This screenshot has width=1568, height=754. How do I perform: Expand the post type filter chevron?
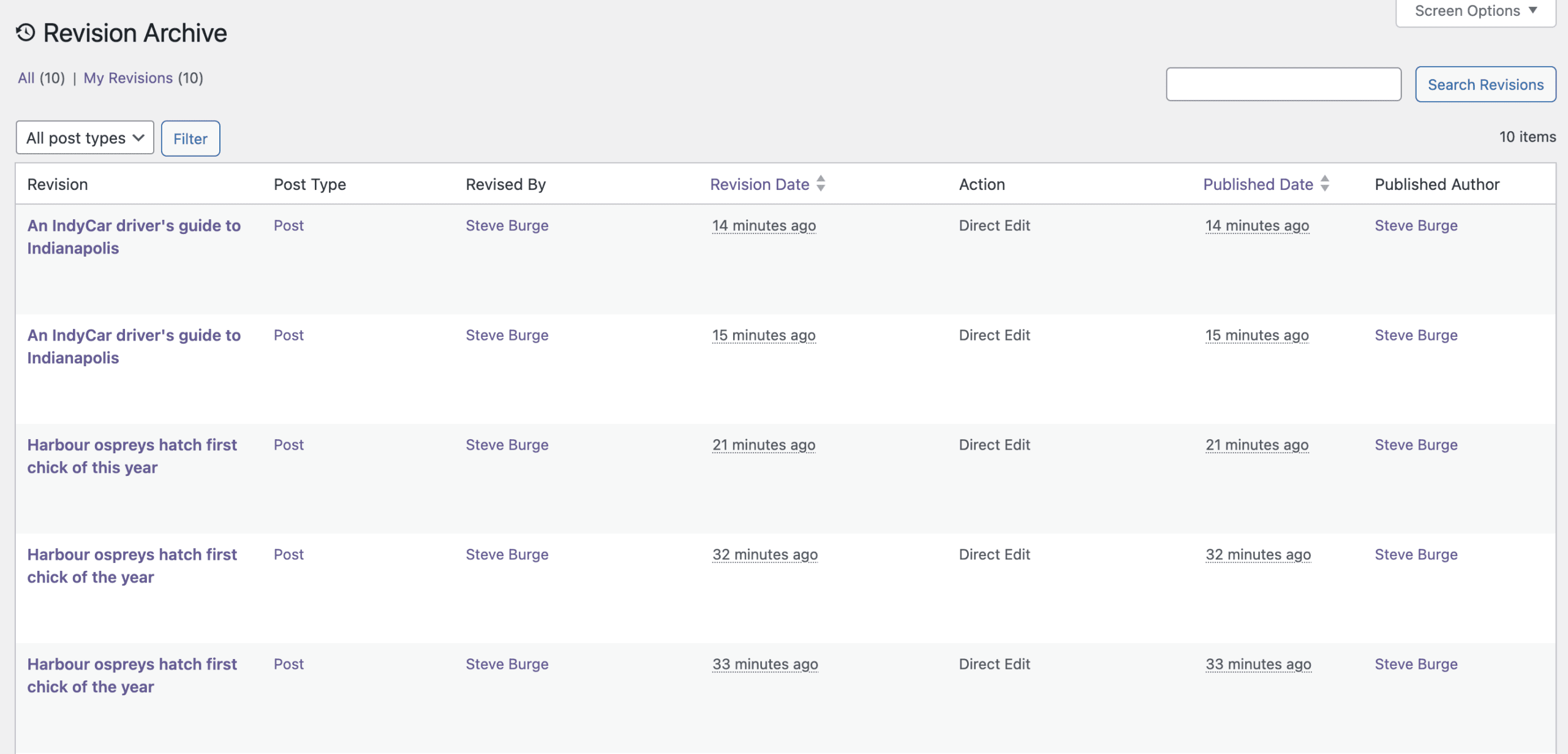137,137
